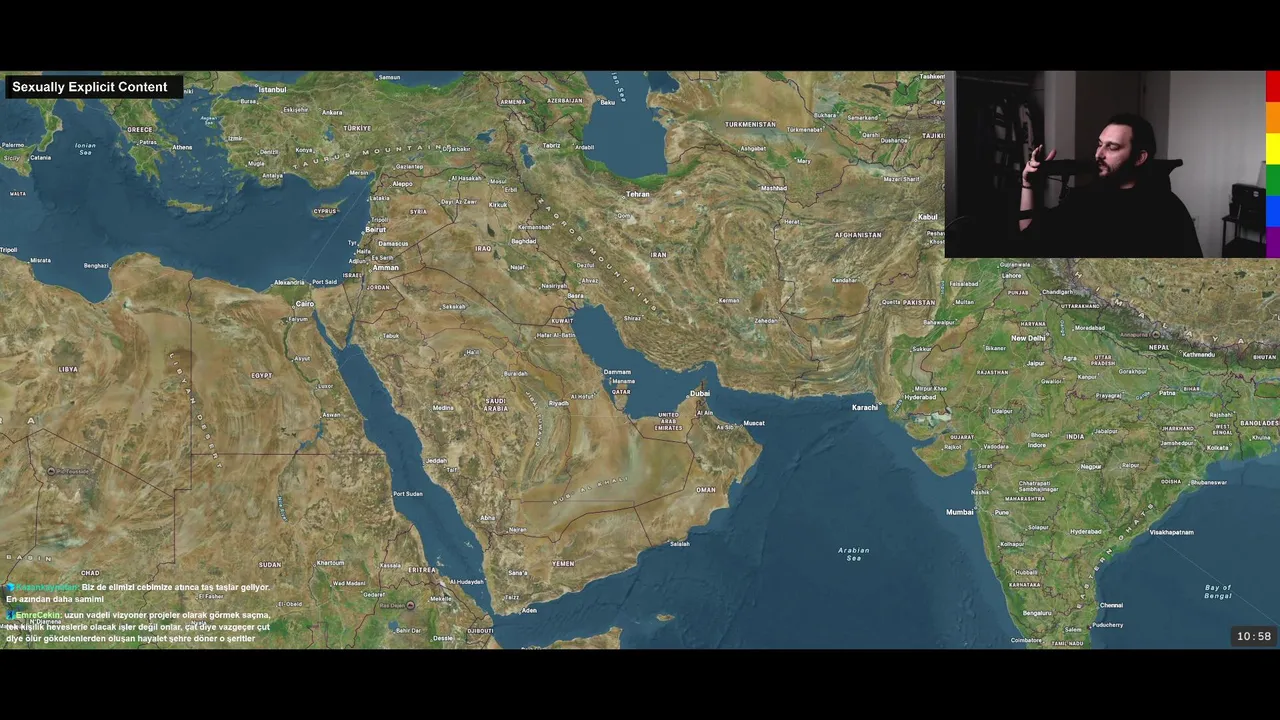
Task: Select the Bay of Bengal label
Action: pyautogui.click(x=1218, y=592)
